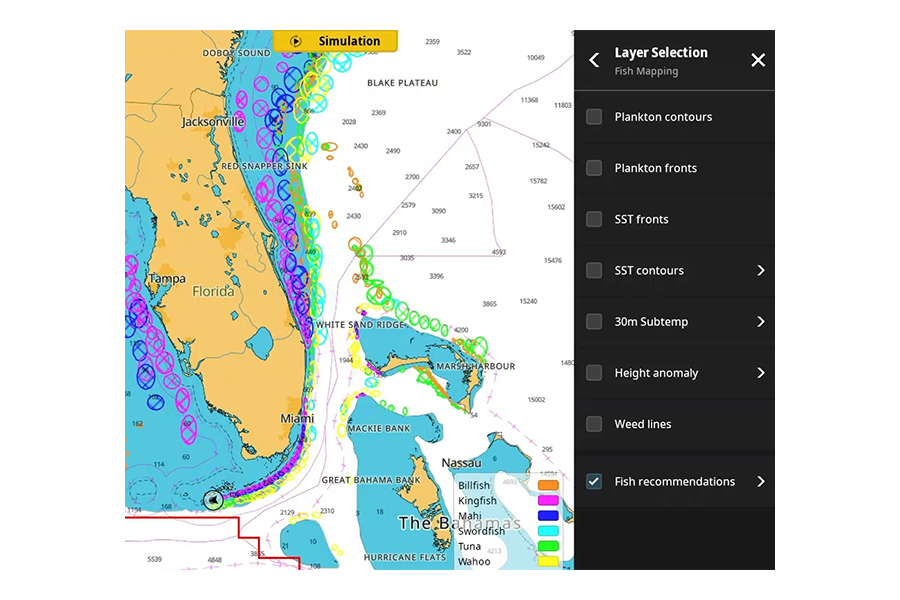Viewport: 900px width, 600px height.
Task: Enable the Plankton fronts checkbox
Action: coord(594,168)
